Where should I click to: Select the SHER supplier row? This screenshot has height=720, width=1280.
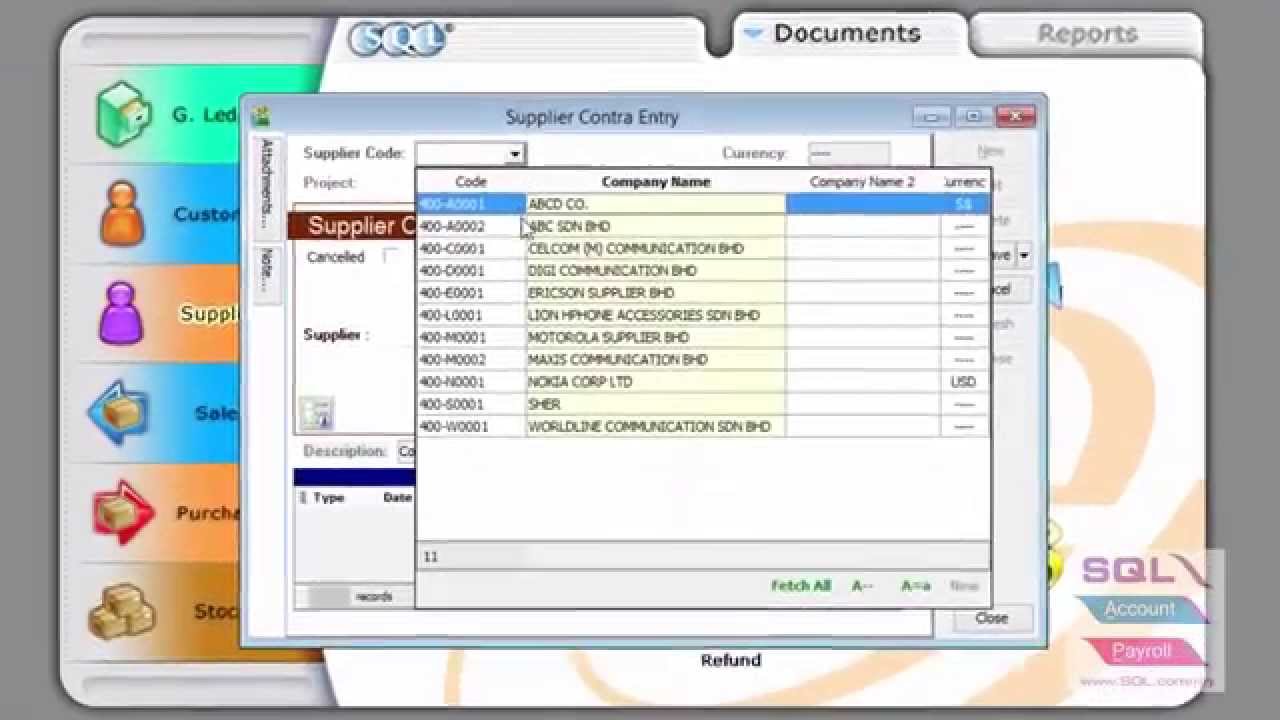point(703,404)
